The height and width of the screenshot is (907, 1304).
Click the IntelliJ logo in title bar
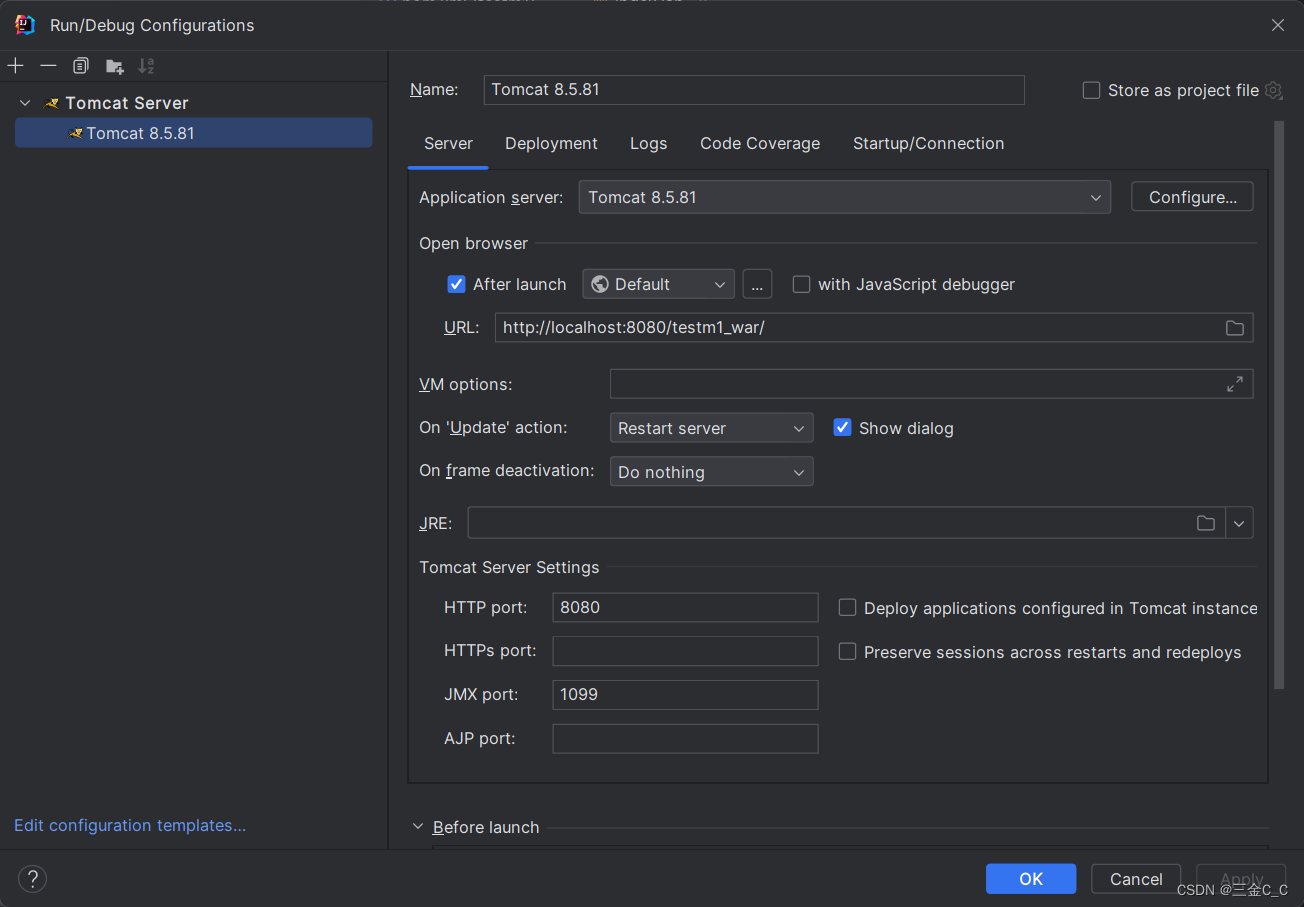point(25,25)
